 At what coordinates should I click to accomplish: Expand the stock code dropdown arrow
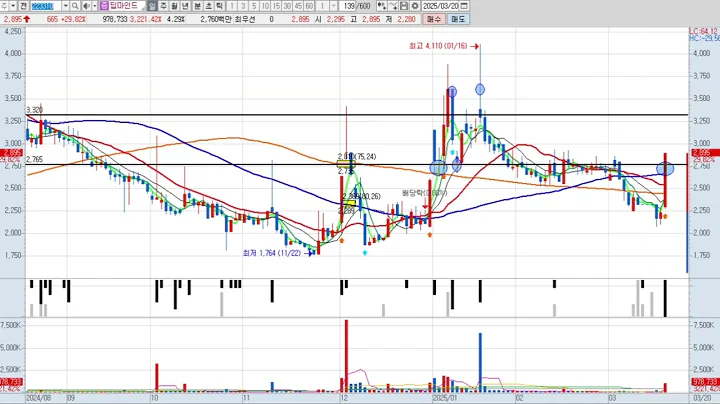[x=66, y=6]
